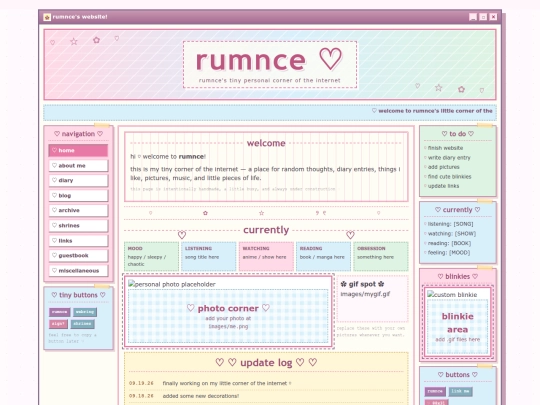Click the READING card book / manga here

pyautogui.click(x=323, y=256)
